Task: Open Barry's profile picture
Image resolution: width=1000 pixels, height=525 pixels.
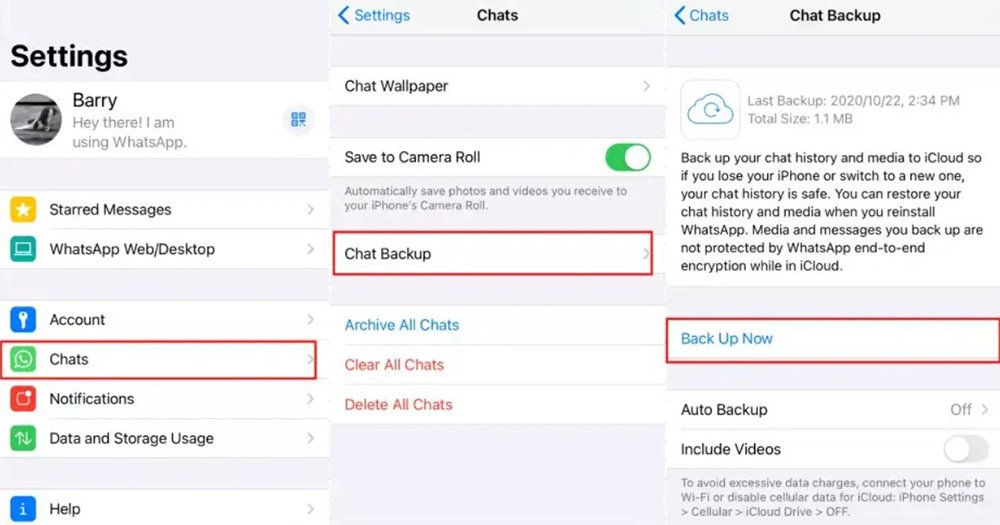Action: pos(36,119)
